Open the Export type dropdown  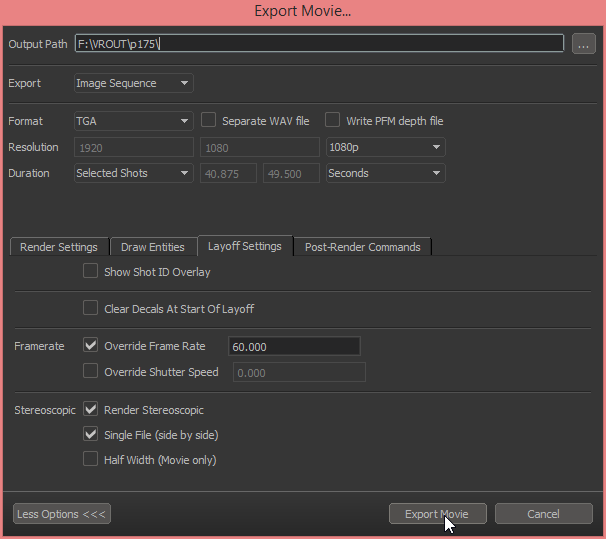[134, 83]
